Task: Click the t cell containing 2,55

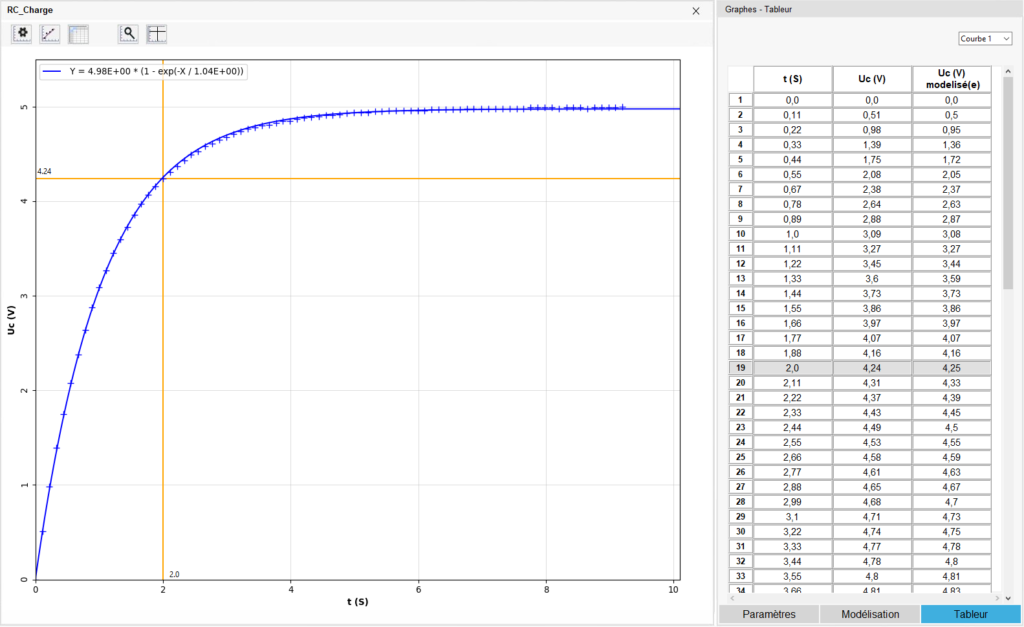Action: pyautogui.click(x=791, y=441)
